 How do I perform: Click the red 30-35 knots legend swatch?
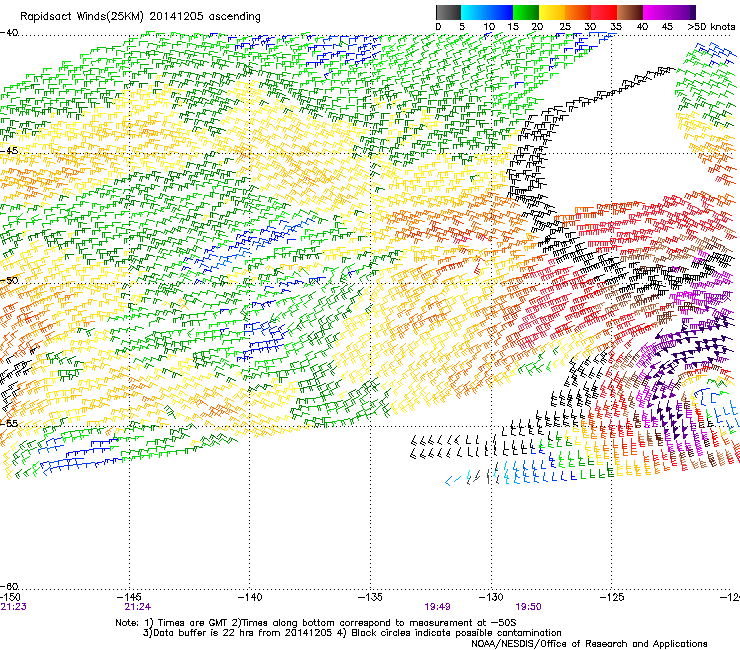604,12
